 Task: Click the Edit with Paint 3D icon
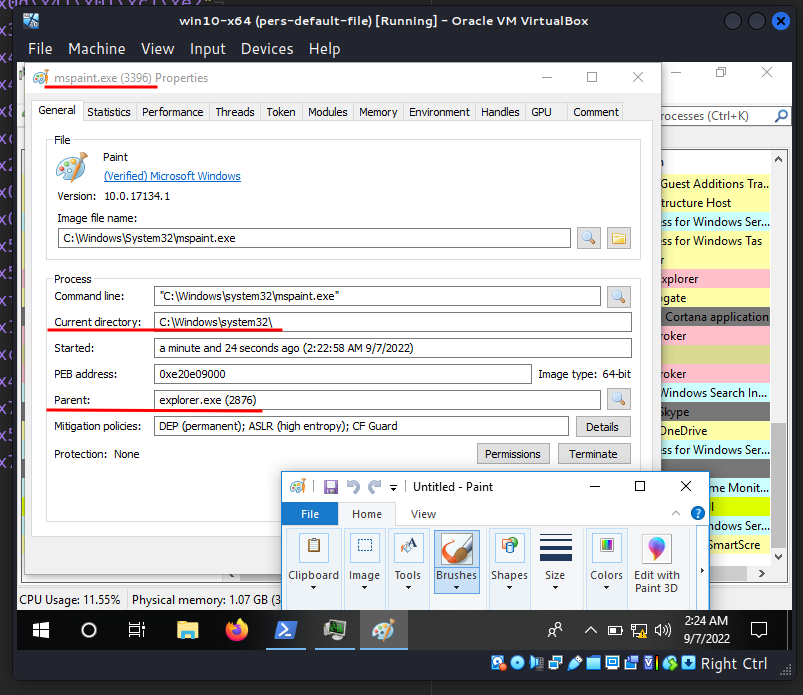[656, 547]
